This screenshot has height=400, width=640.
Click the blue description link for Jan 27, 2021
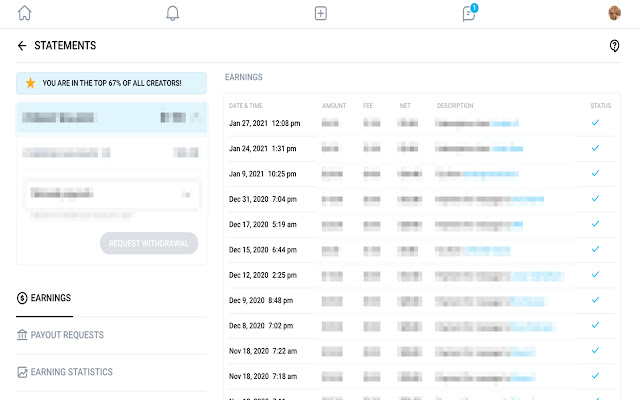point(504,123)
